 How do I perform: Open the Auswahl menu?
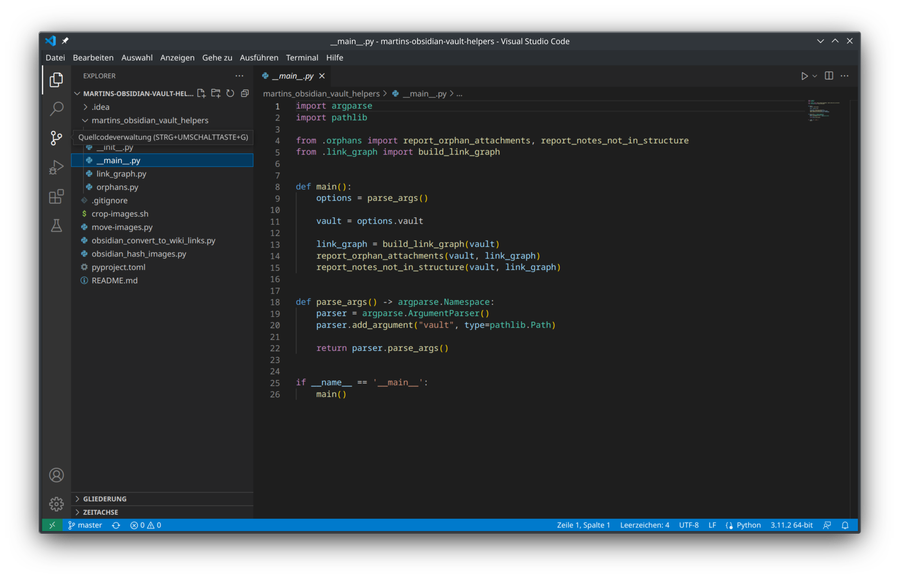(137, 57)
